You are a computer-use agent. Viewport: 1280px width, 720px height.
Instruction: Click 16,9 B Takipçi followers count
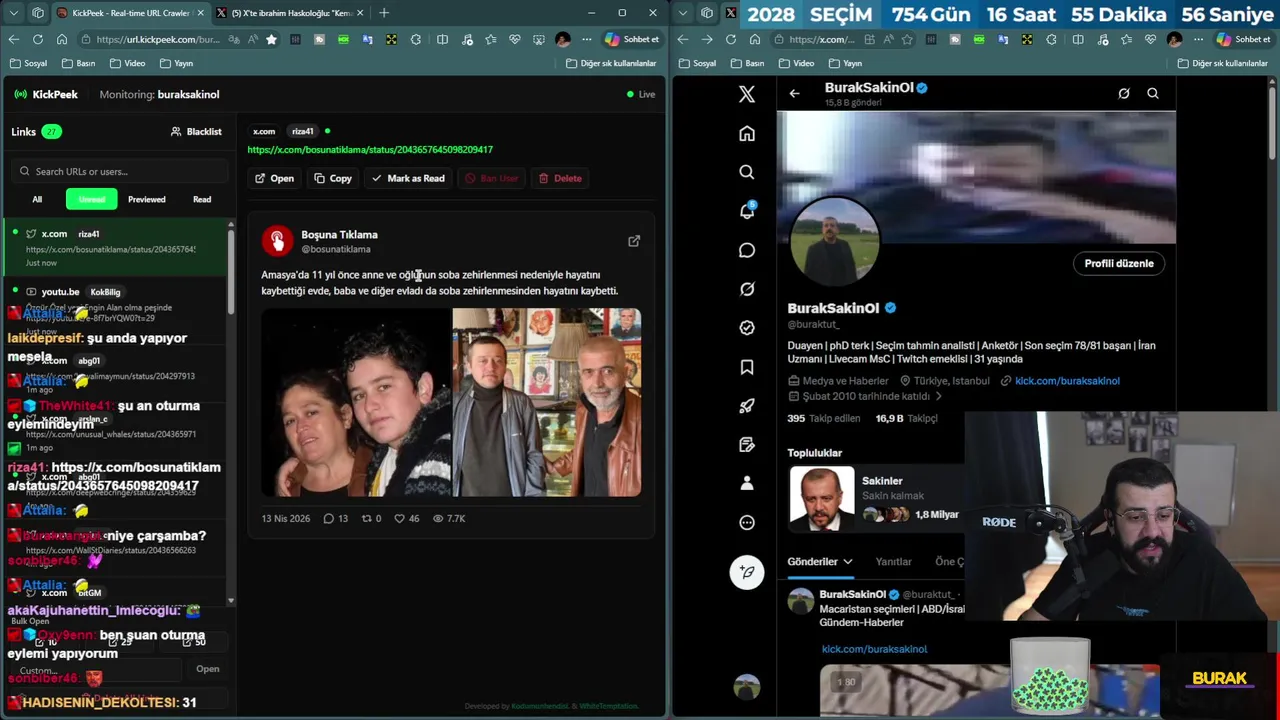pyautogui.click(x=907, y=419)
